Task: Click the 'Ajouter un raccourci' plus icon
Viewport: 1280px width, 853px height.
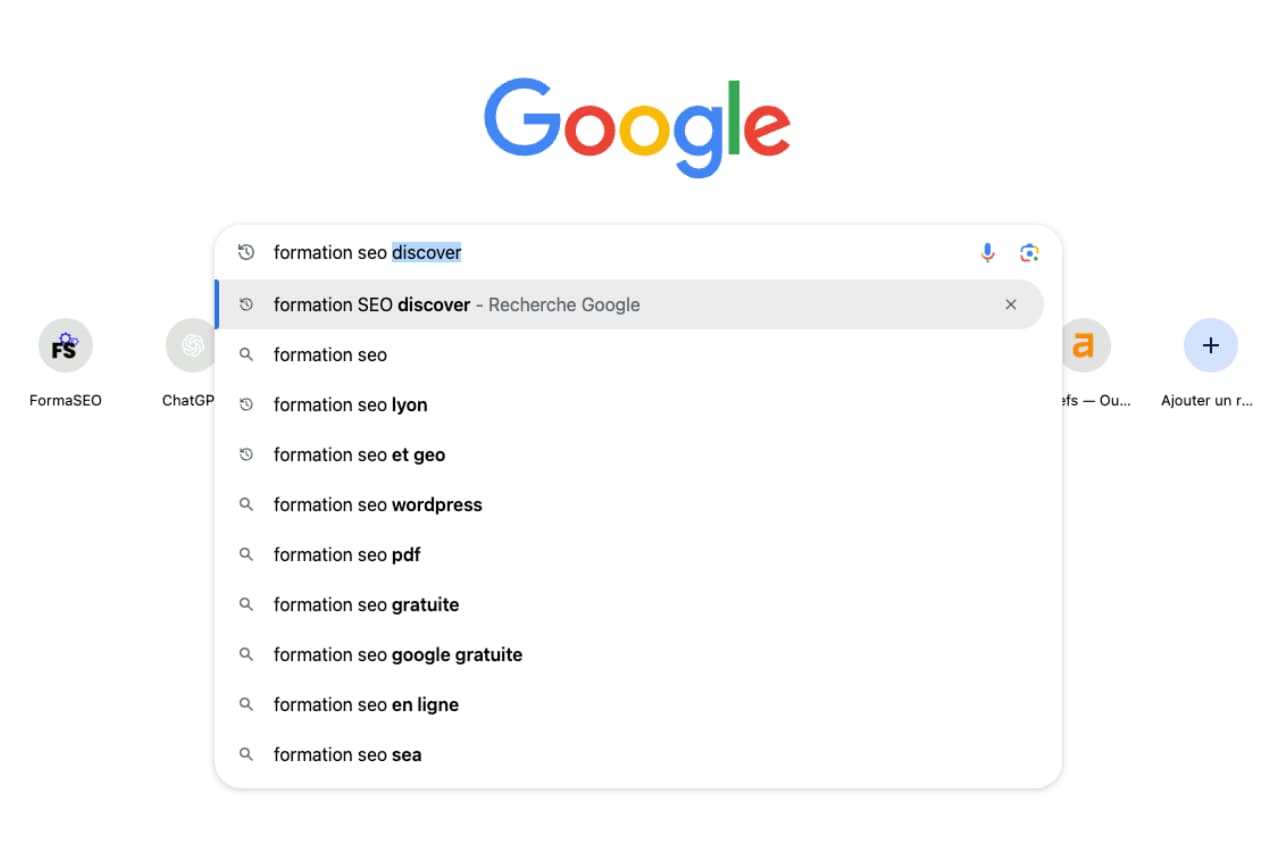Action: click(x=1210, y=345)
